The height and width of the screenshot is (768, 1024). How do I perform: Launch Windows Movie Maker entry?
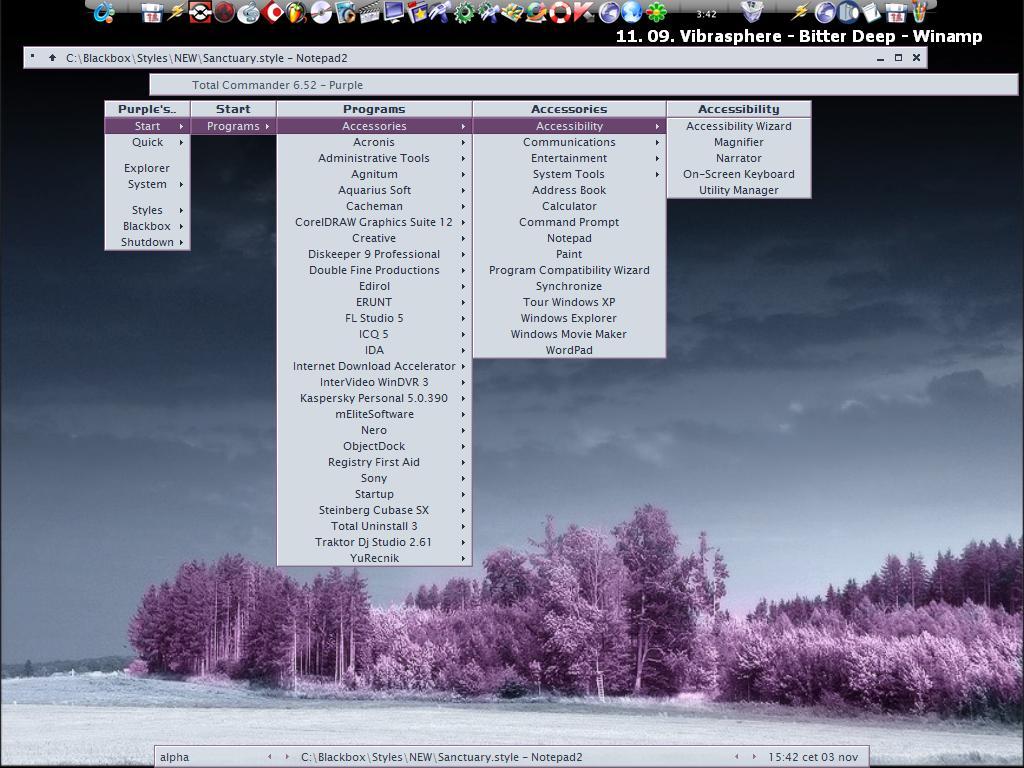(x=569, y=334)
